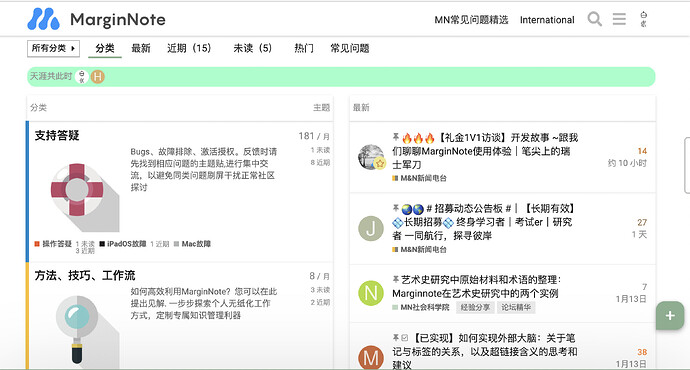Click M&N新闻电台 tag under 招募 topic
The height and width of the screenshot is (370, 690).
419,249
